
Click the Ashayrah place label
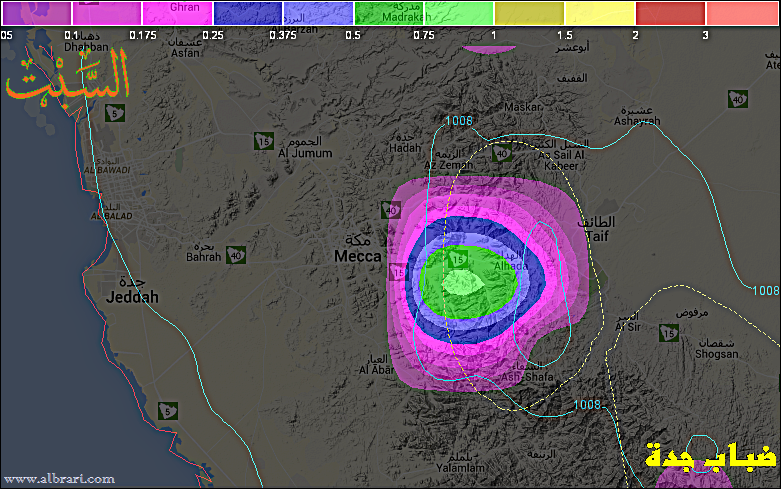click(x=637, y=121)
